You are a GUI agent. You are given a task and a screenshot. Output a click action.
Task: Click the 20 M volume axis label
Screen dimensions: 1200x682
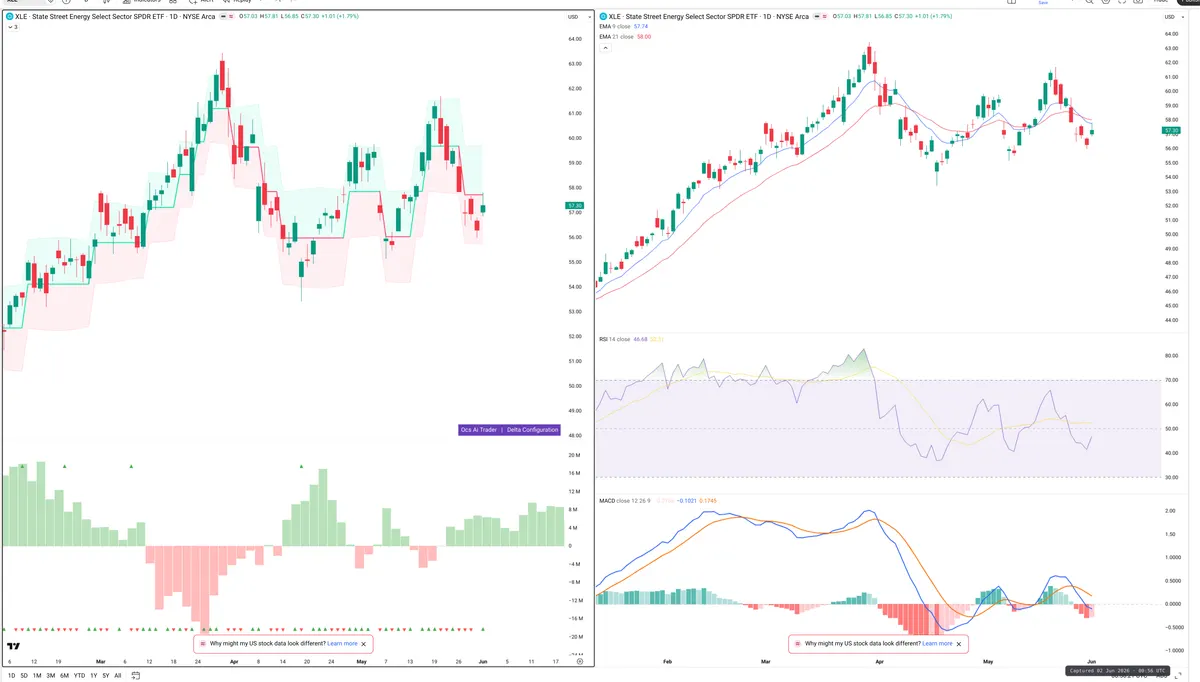click(574, 454)
